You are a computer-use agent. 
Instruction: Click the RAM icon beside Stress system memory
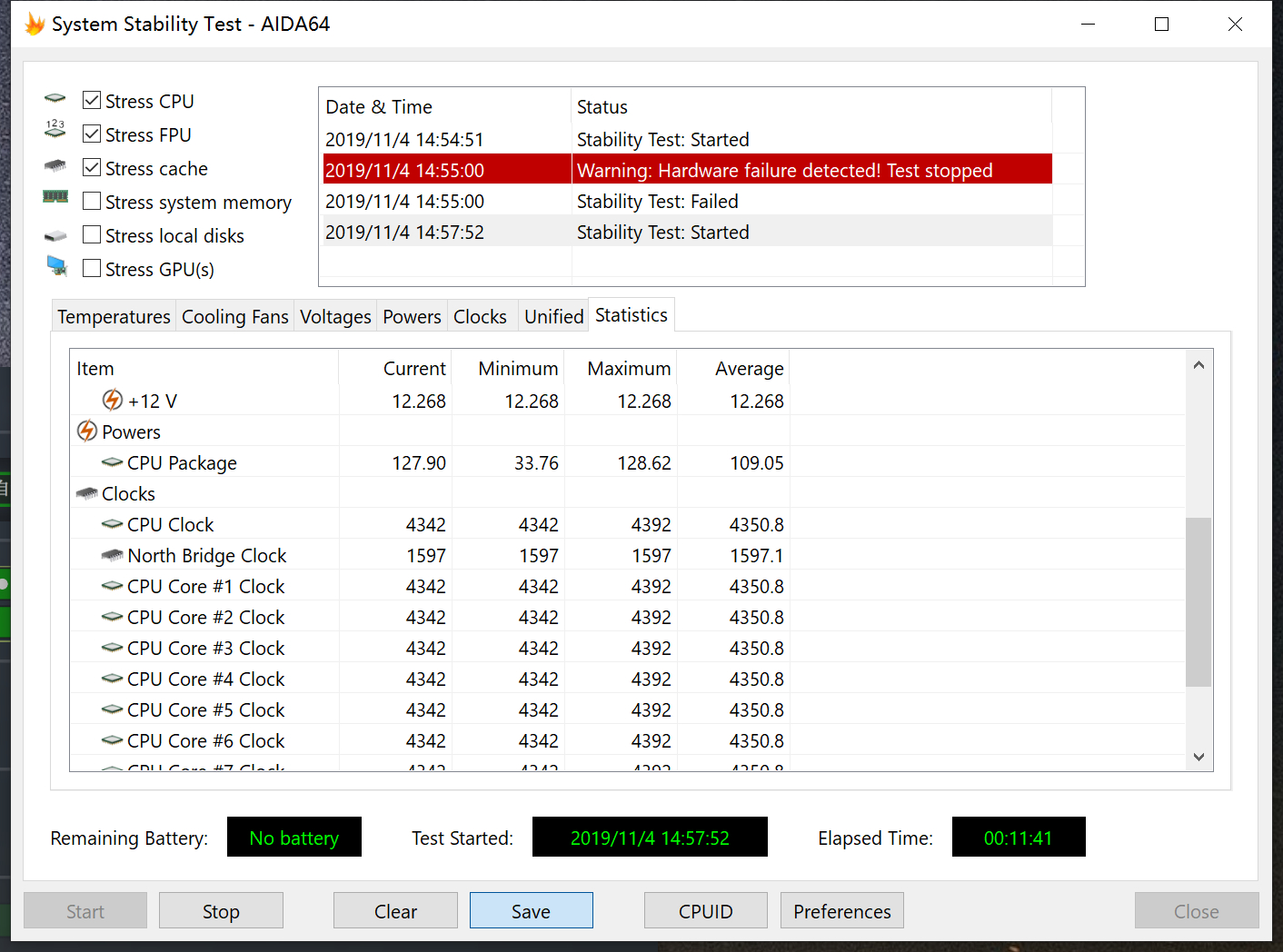click(x=55, y=197)
